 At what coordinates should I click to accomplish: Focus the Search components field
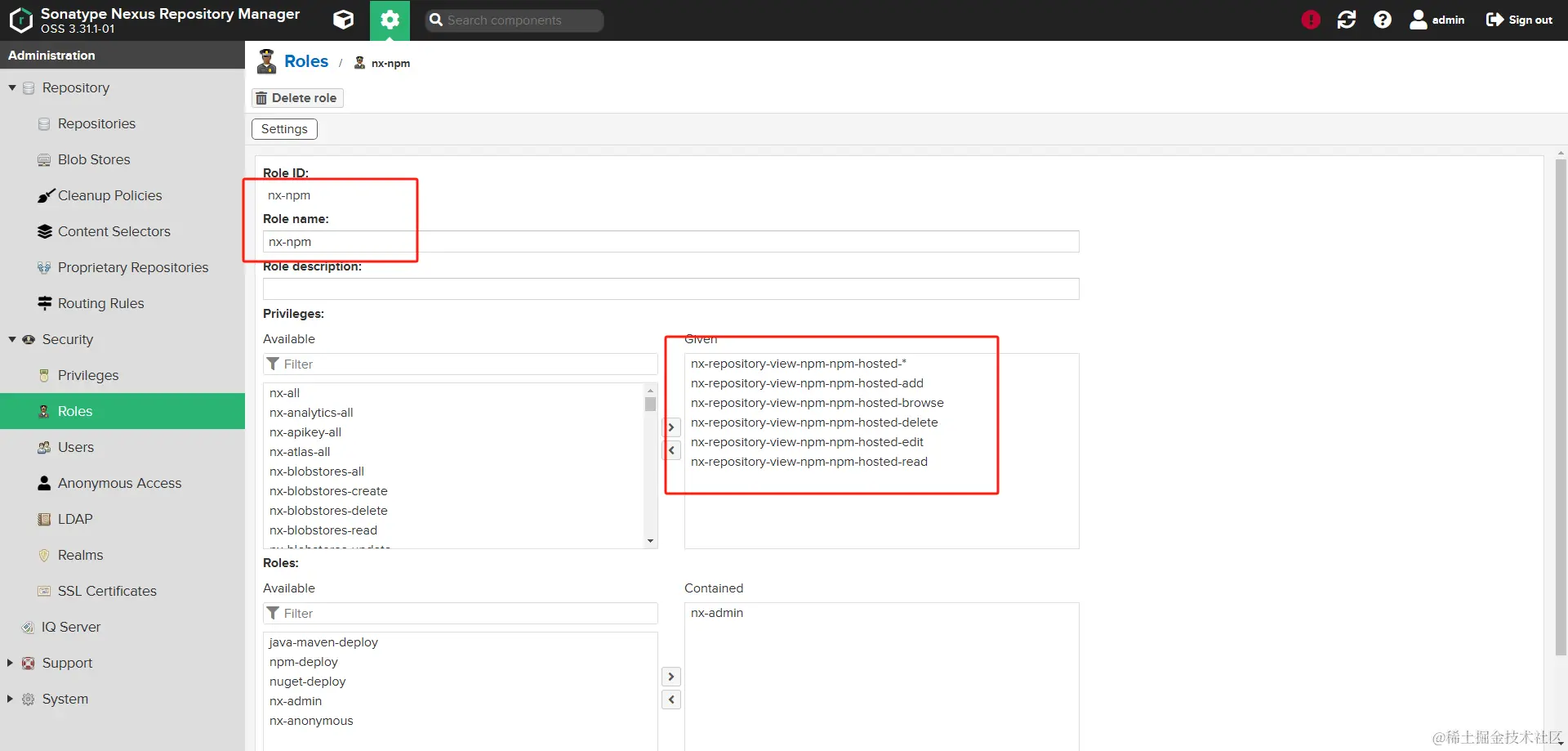coord(514,20)
